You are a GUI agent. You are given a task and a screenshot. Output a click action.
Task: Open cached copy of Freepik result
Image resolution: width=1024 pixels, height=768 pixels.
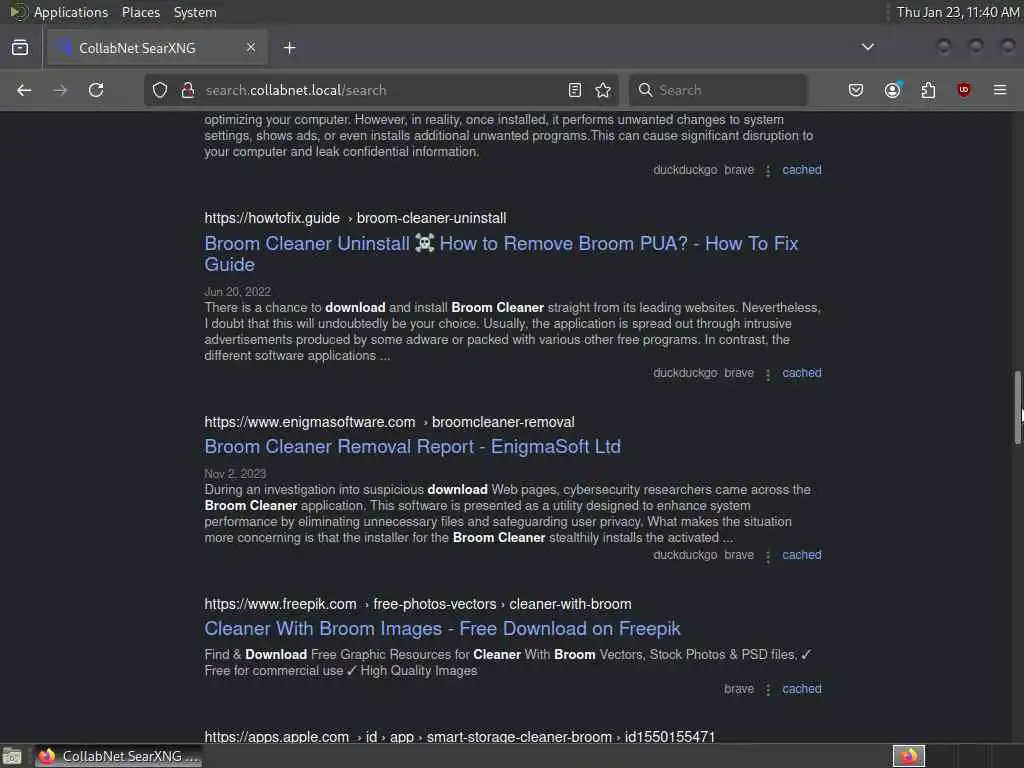coord(801,689)
